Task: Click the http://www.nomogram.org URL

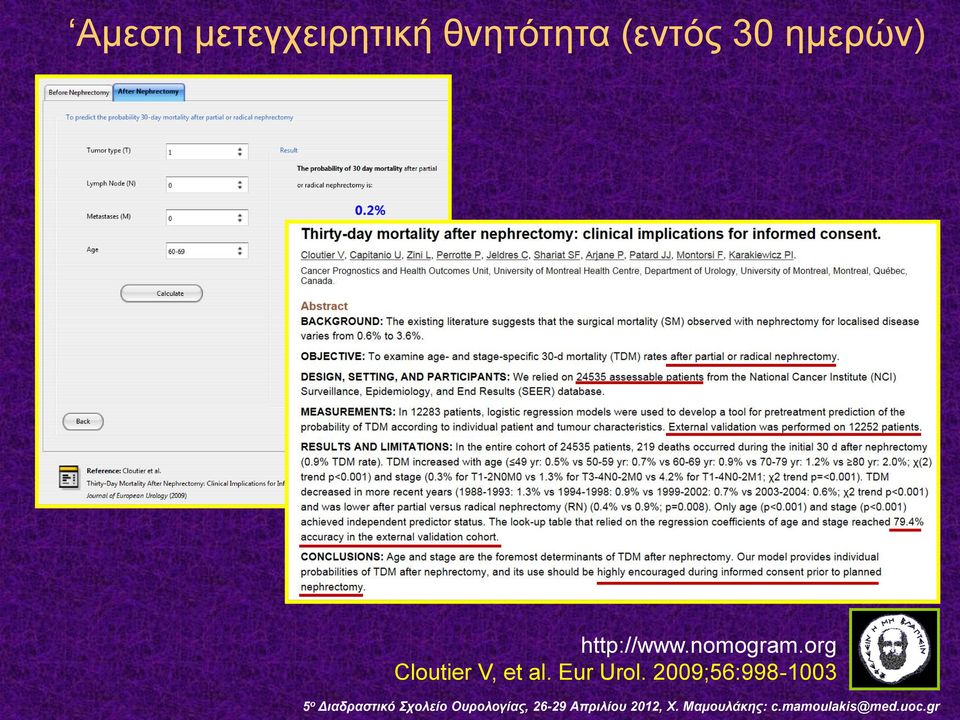Action: [x=708, y=645]
